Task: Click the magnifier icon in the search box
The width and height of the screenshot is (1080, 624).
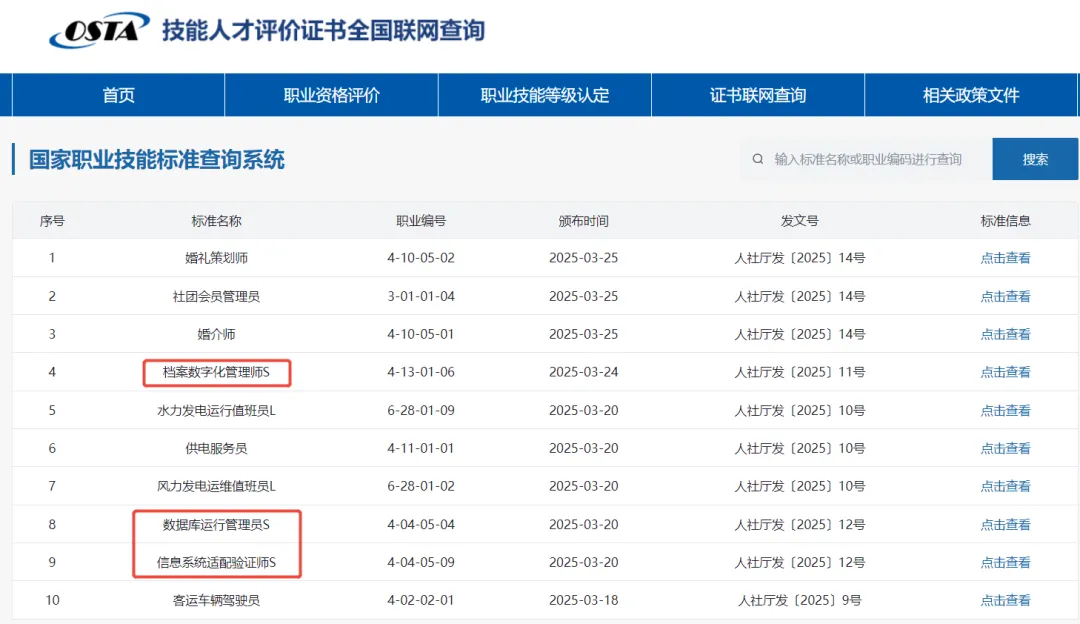Action: [x=757, y=159]
